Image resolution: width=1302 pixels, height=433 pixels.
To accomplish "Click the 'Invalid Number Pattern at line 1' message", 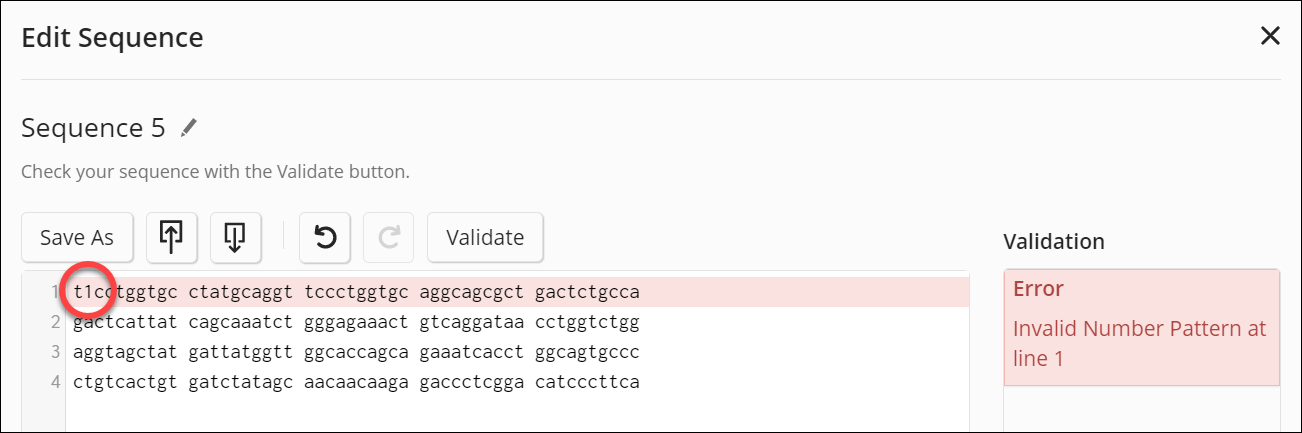I will [x=1139, y=343].
